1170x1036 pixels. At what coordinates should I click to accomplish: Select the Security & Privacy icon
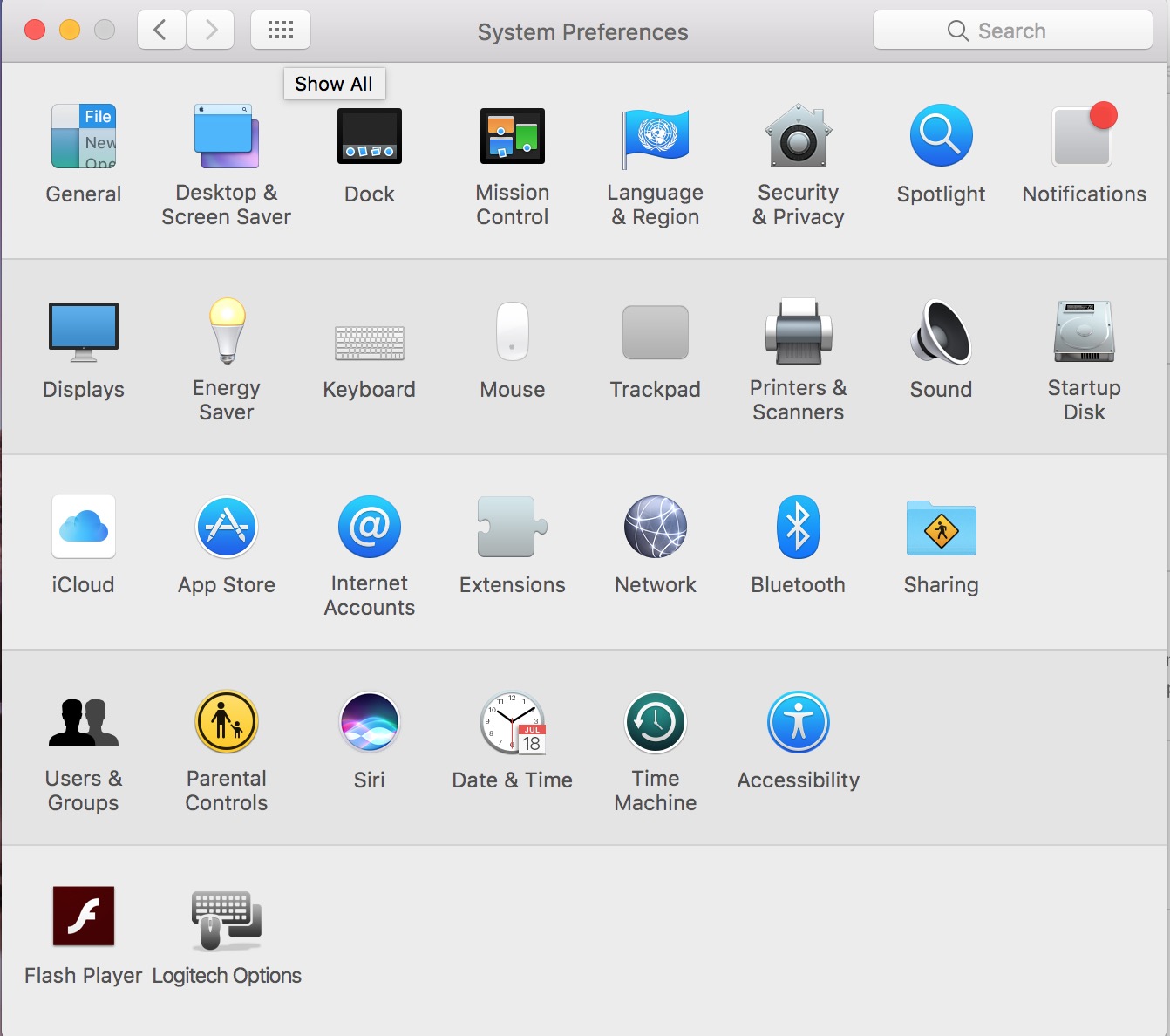point(798,137)
